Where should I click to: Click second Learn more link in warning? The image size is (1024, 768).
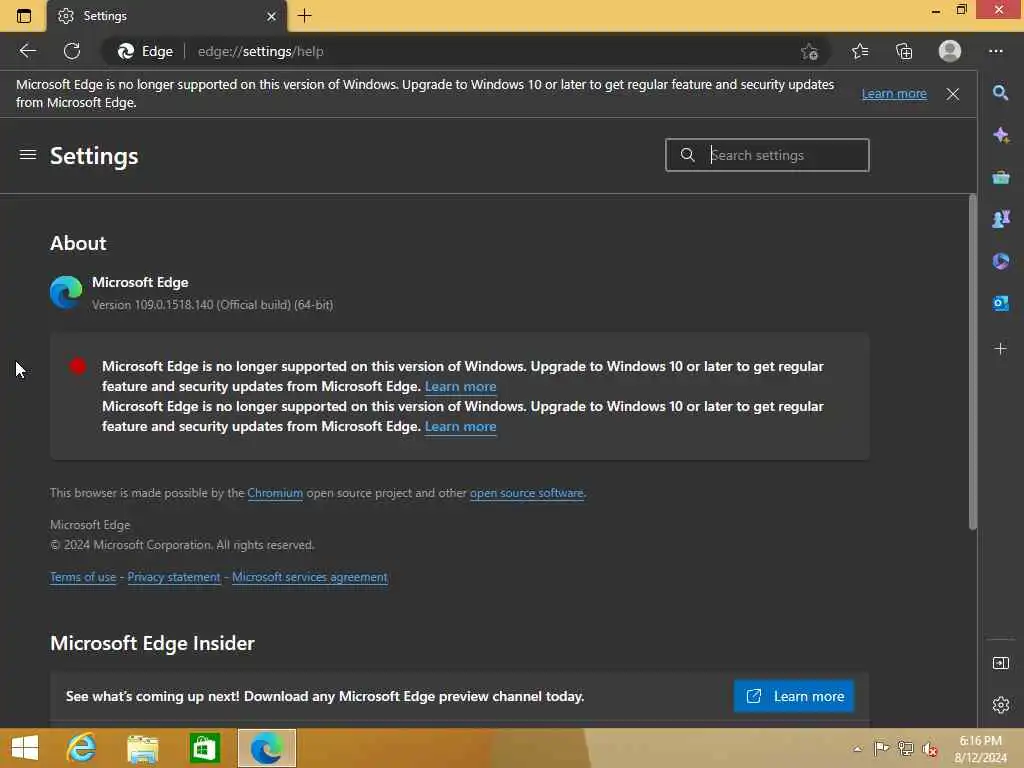460,426
